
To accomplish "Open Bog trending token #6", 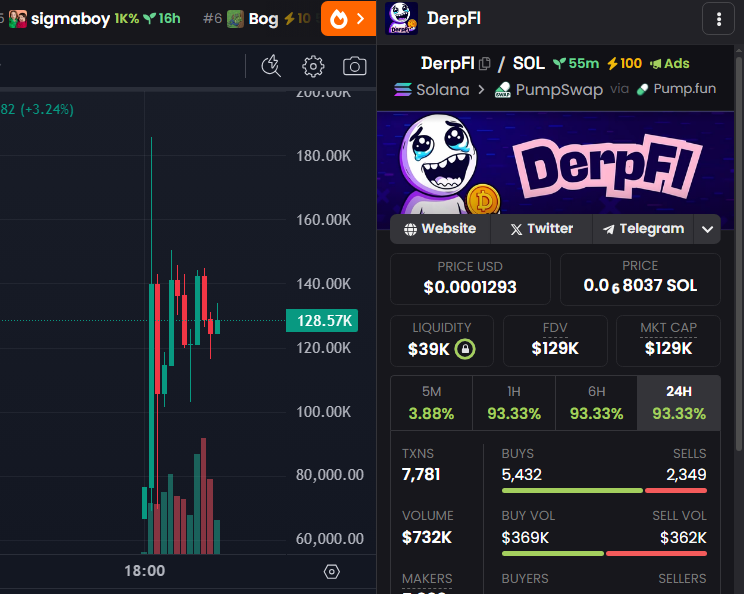I will click(257, 19).
